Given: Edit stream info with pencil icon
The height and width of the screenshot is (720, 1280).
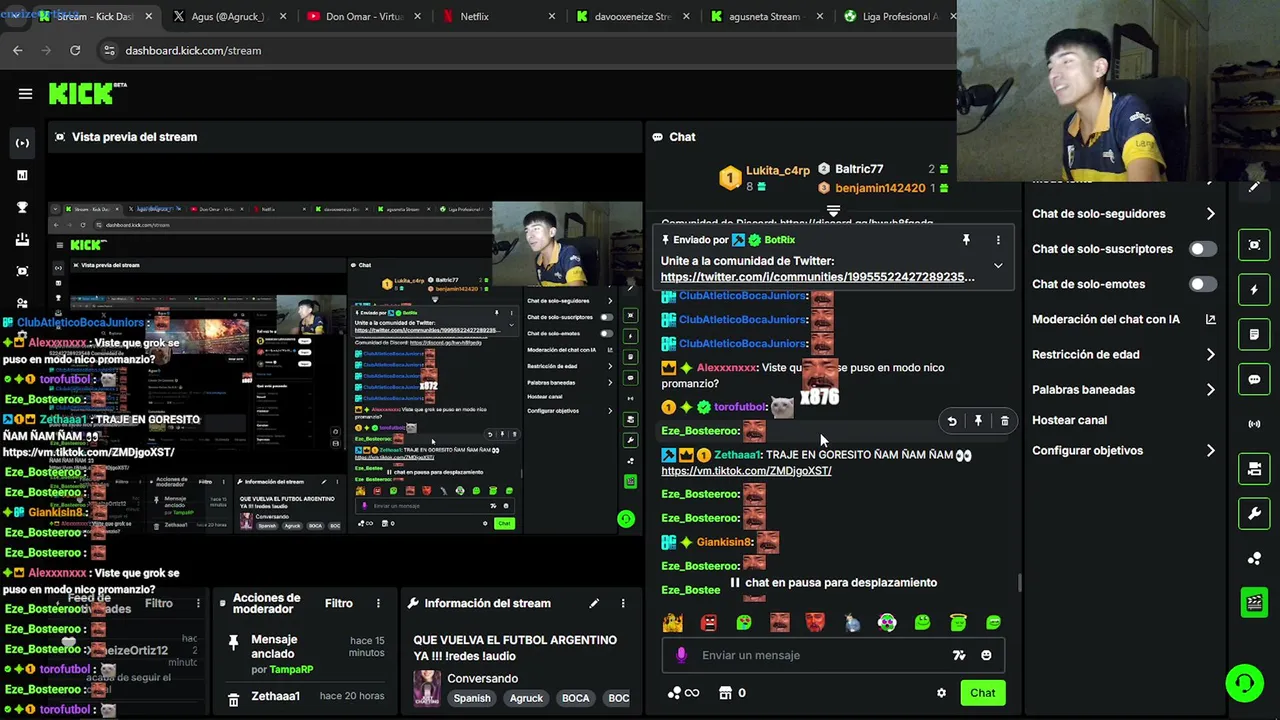Looking at the screenshot, I should tap(594, 603).
